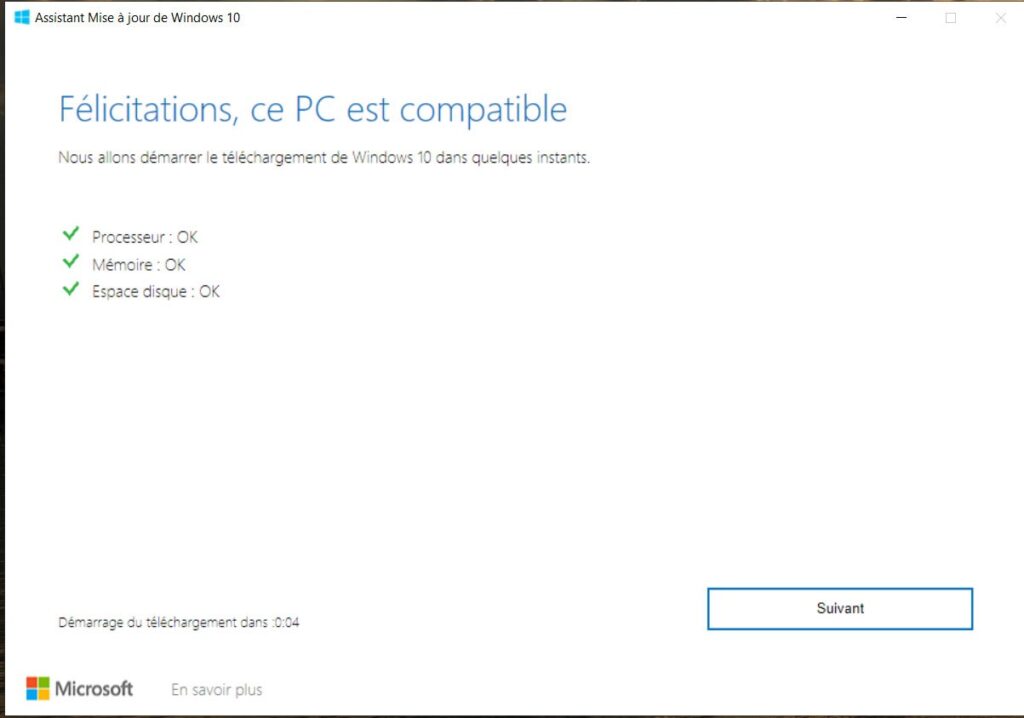Open the En savoir plus link
Image resolution: width=1024 pixels, height=718 pixels.
click(216, 690)
